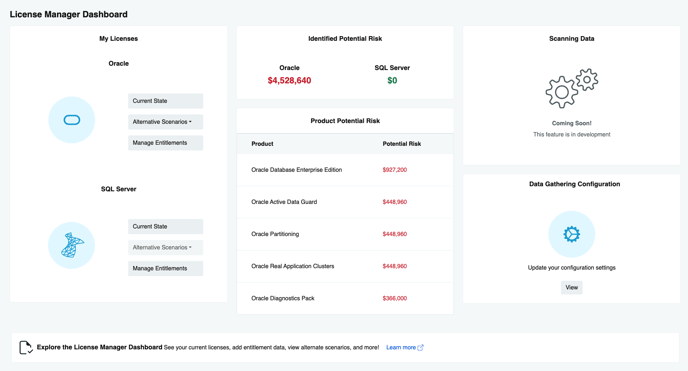
Task: Click the $366,000 risk value
Action: point(394,298)
